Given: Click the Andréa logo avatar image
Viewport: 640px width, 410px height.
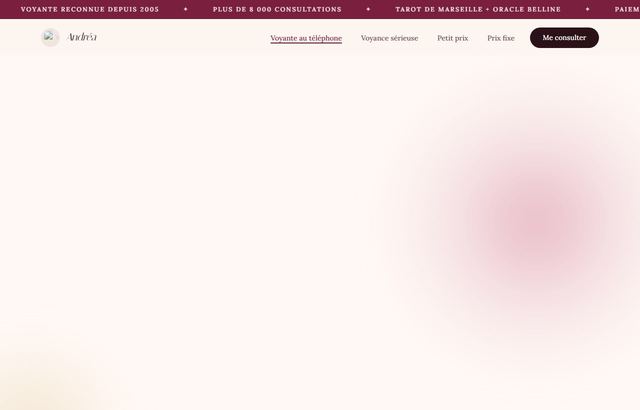Looking at the screenshot, I should click(50, 38).
